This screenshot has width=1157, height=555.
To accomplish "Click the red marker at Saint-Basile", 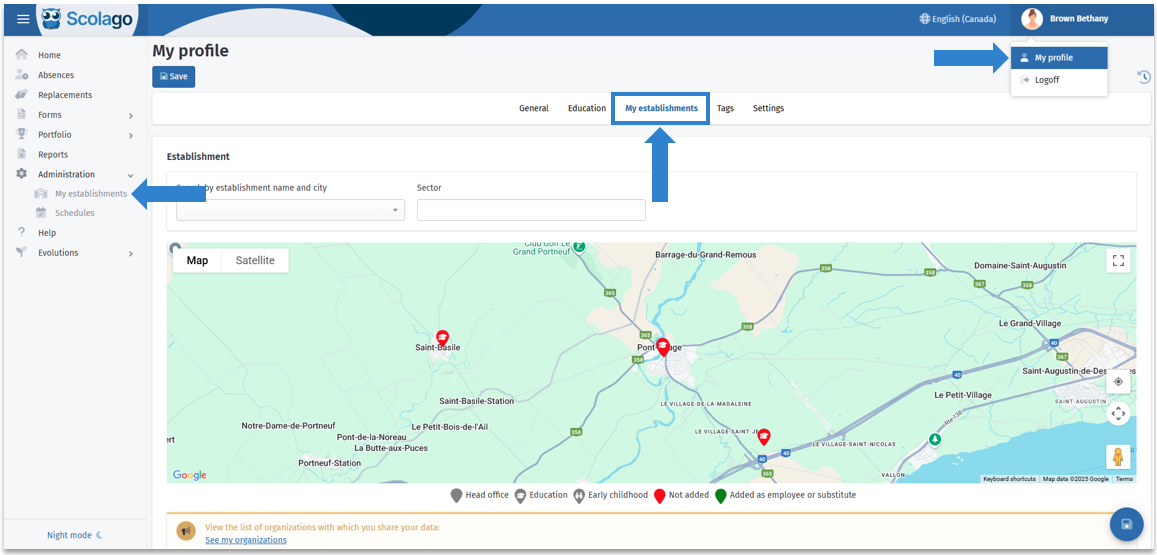I will (442, 338).
